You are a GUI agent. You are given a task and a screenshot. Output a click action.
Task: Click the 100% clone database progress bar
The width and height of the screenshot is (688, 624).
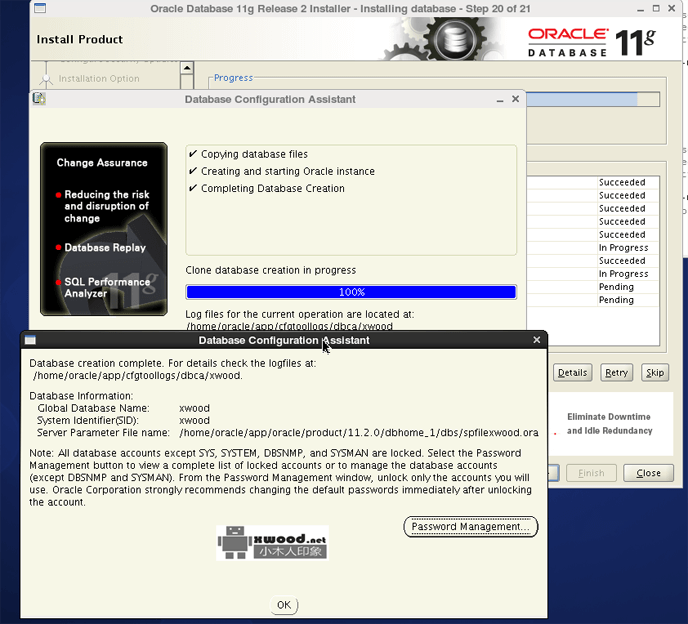click(351, 292)
